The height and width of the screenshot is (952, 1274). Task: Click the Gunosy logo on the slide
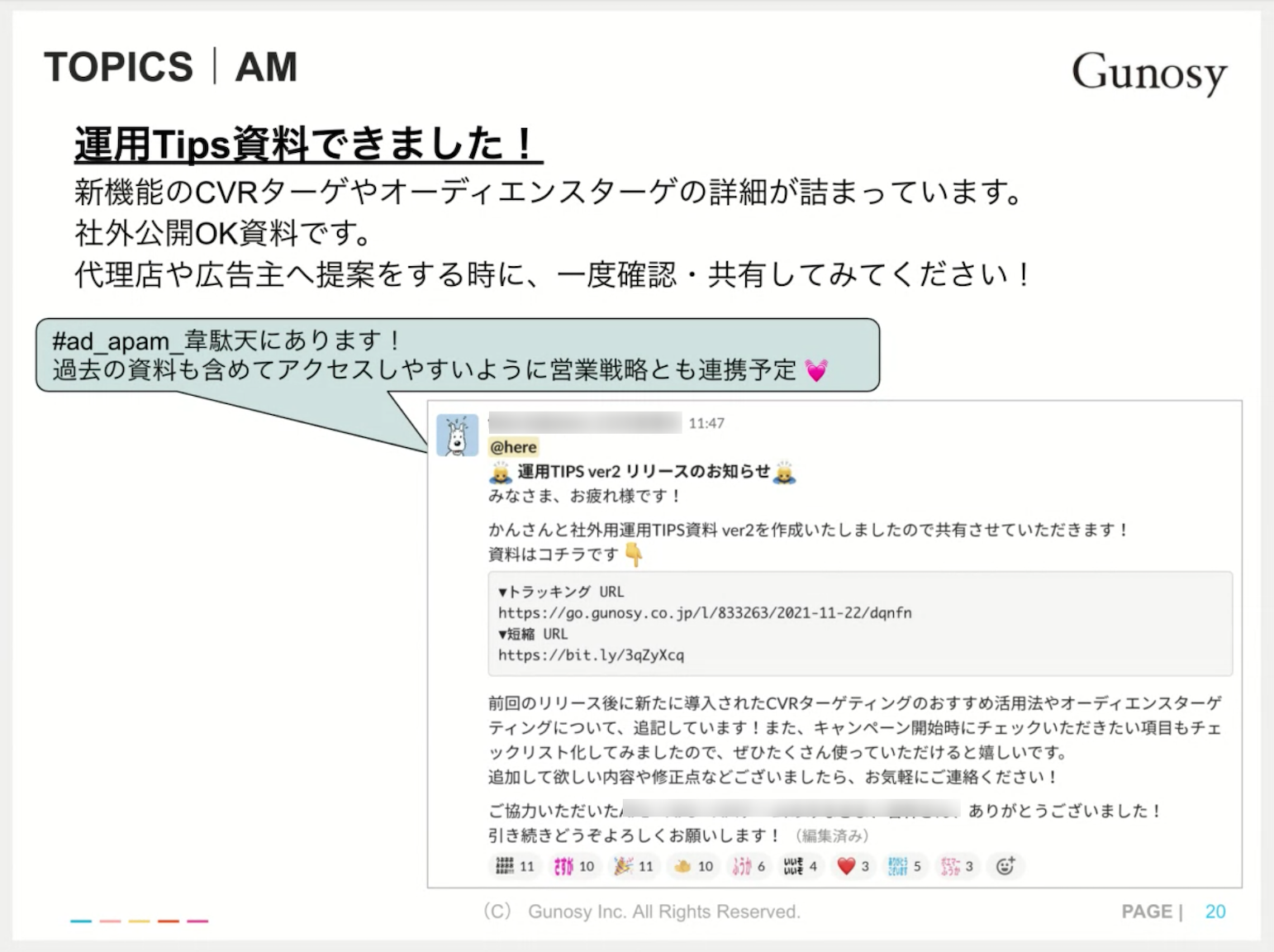point(1149,73)
